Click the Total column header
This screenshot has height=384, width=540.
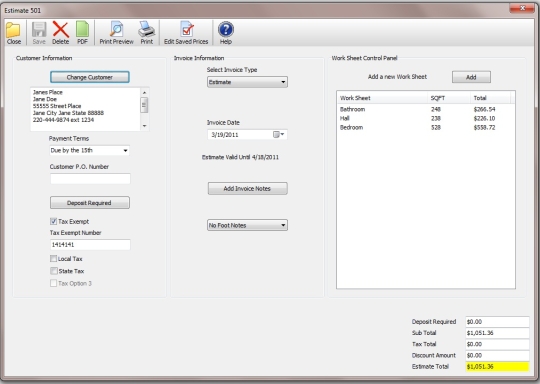click(490, 98)
